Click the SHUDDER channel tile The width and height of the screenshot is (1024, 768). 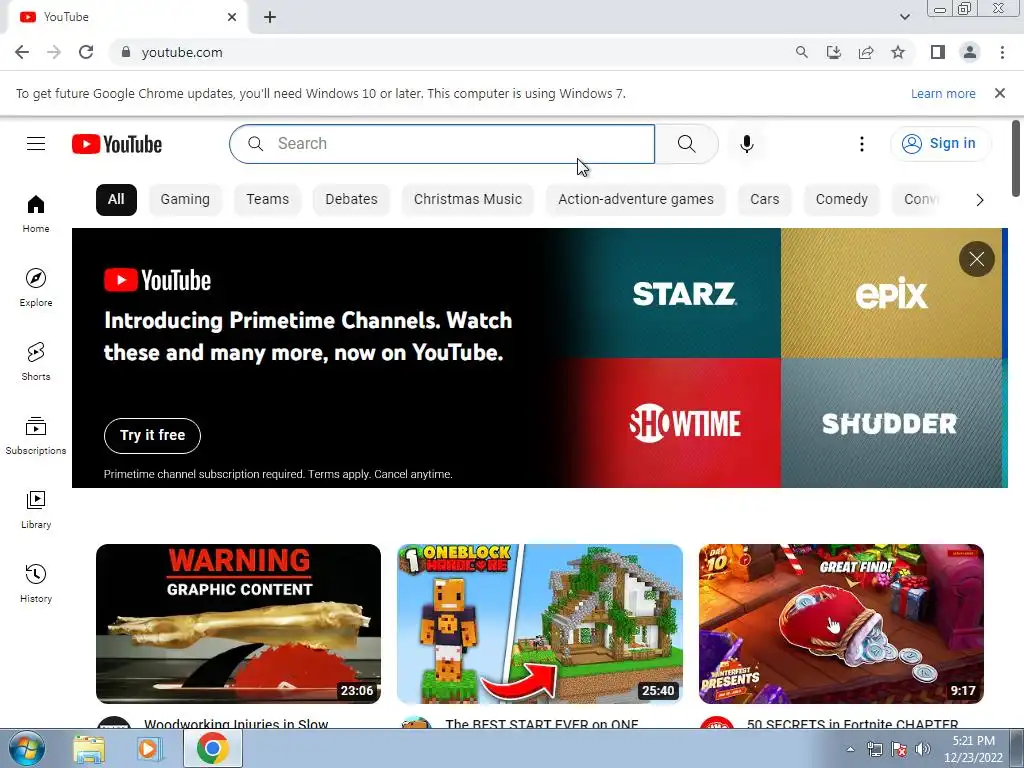[891, 423]
